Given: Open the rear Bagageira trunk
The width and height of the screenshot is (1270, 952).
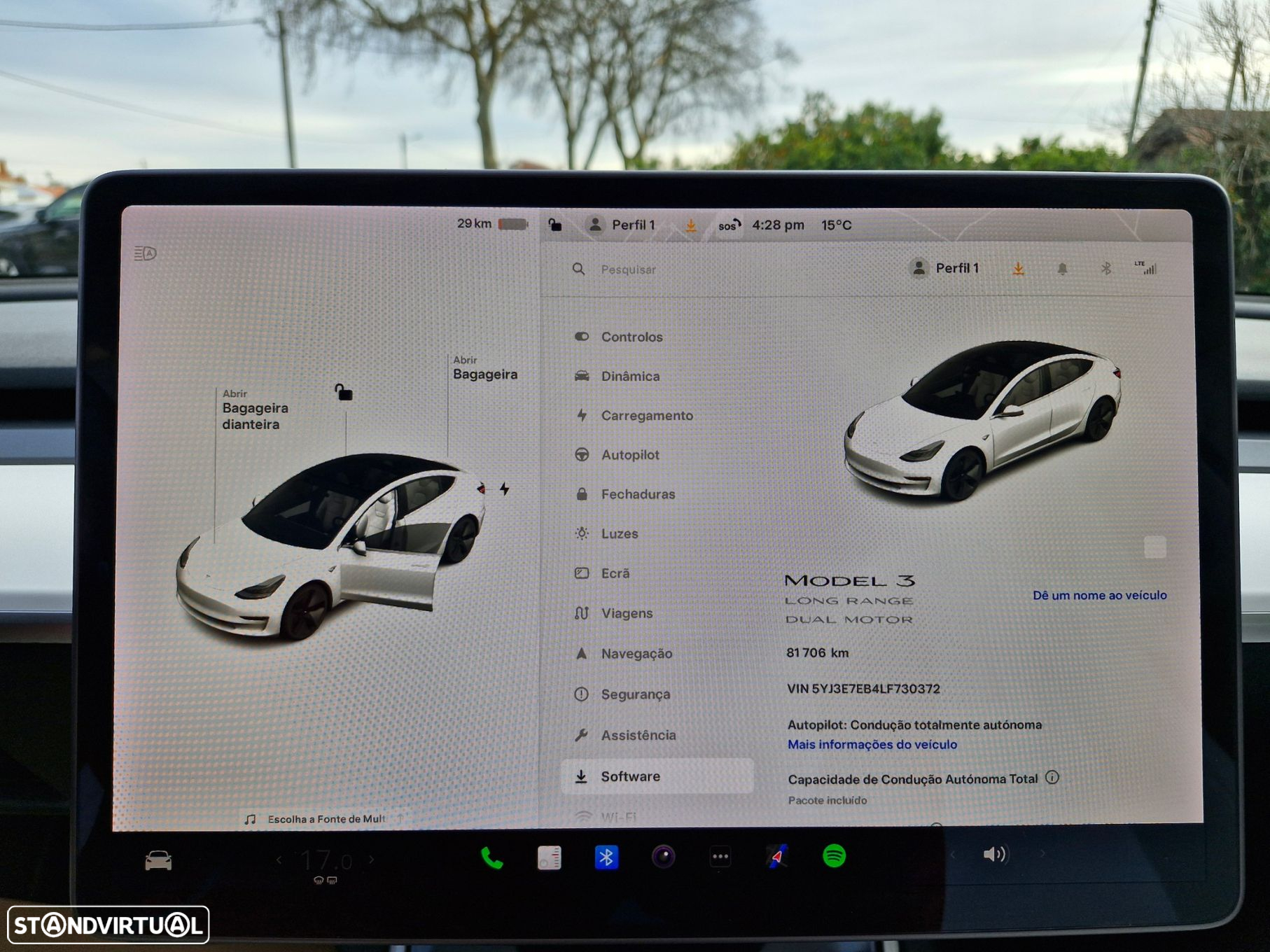Looking at the screenshot, I should [484, 368].
